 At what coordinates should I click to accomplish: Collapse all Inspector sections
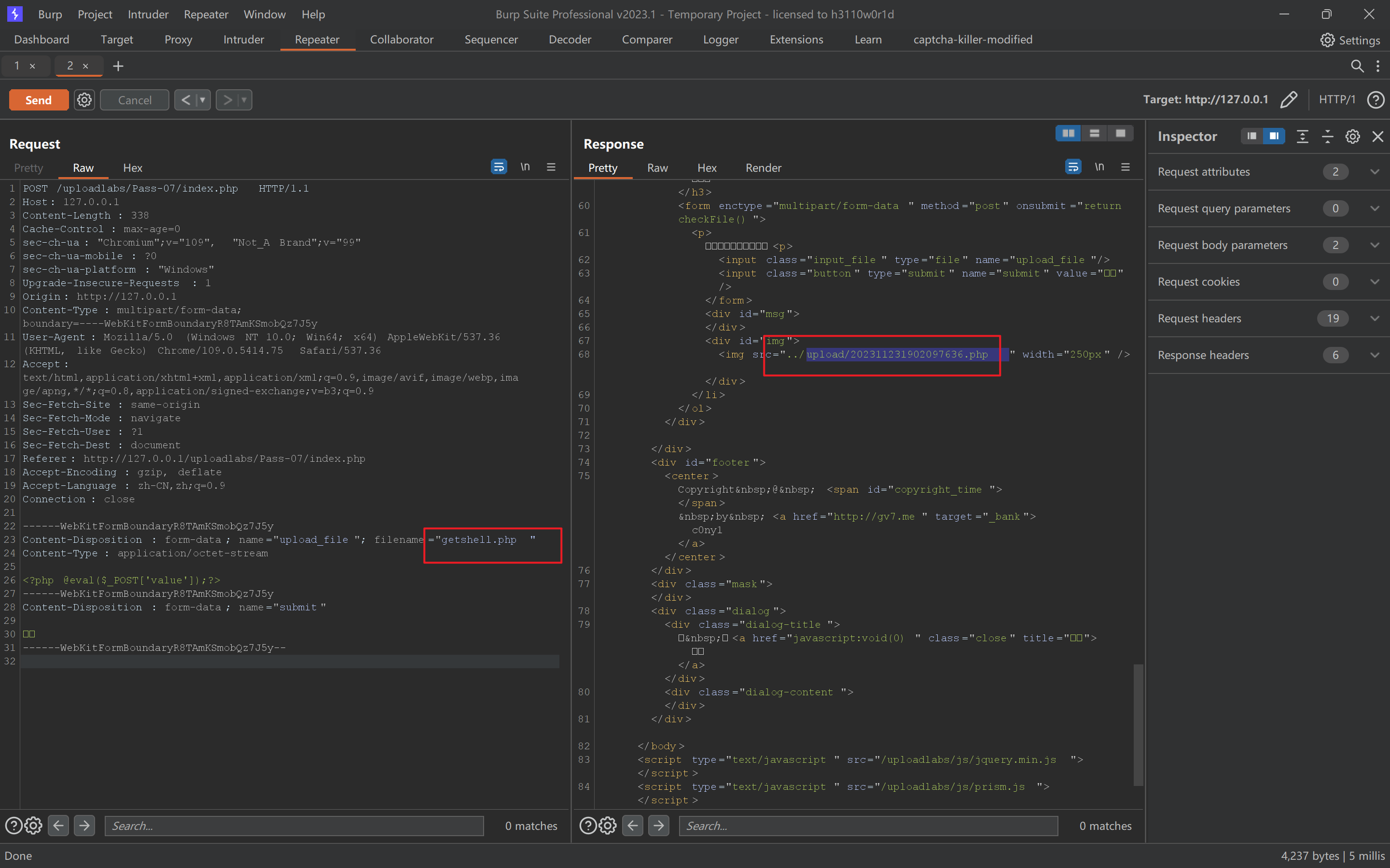1327,136
